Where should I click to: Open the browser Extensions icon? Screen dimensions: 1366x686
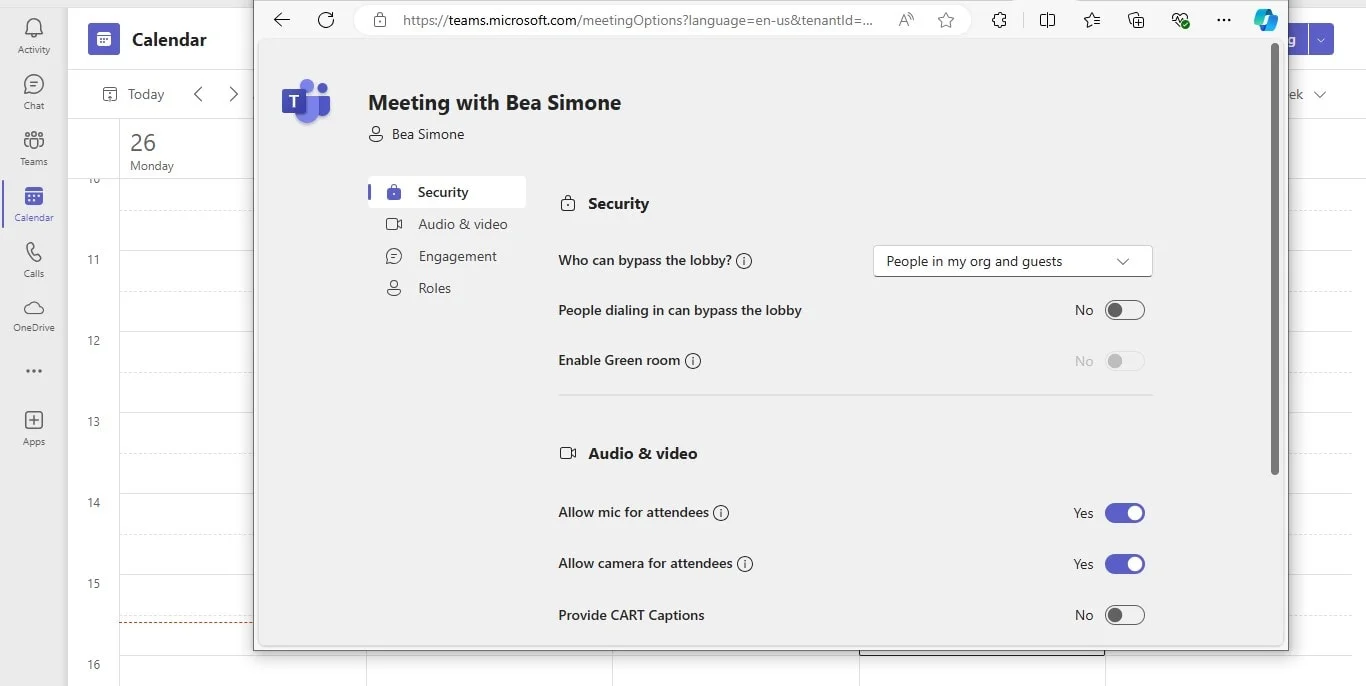tap(999, 20)
